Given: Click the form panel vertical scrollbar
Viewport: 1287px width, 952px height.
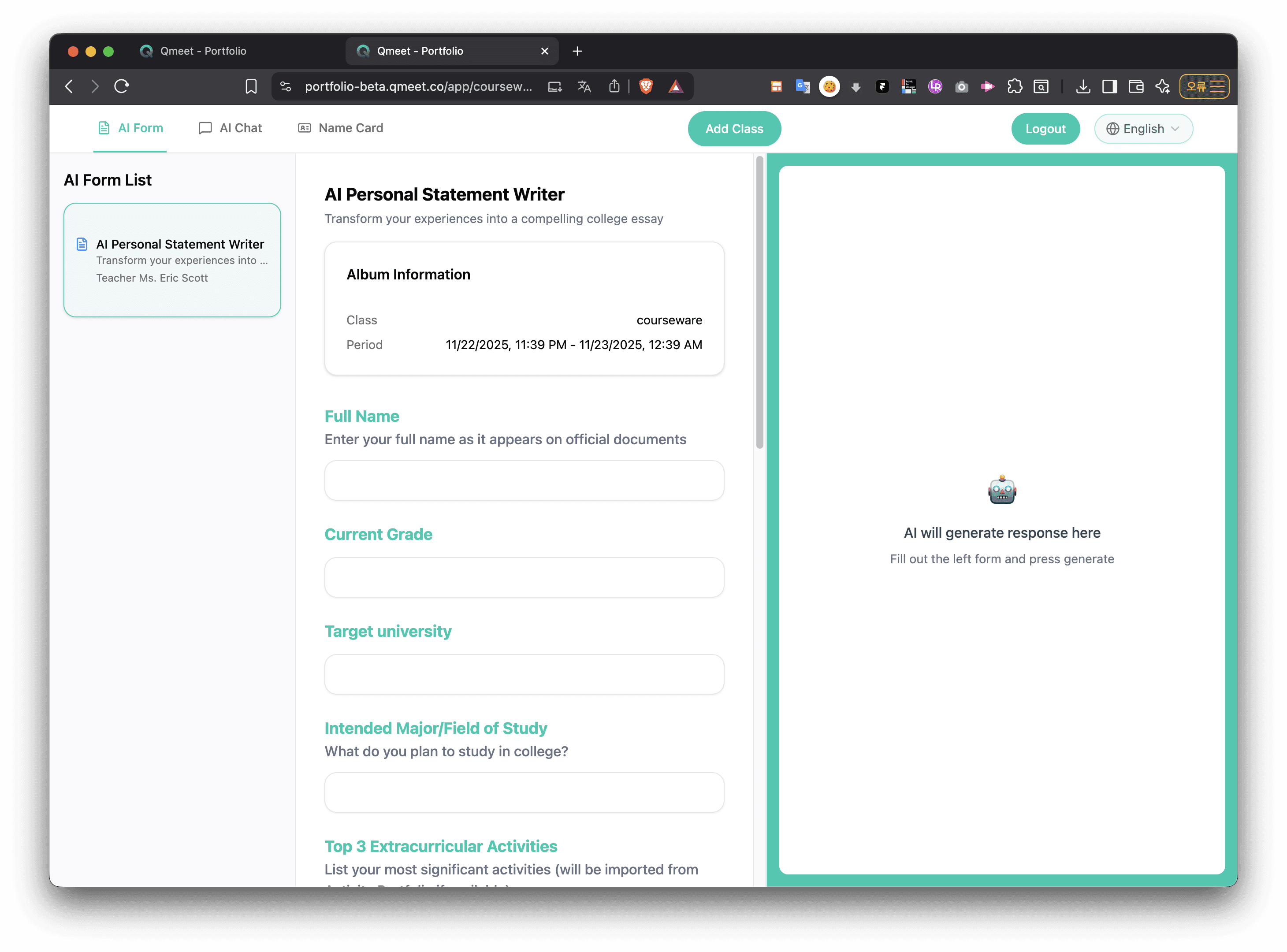Looking at the screenshot, I should point(759,302).
